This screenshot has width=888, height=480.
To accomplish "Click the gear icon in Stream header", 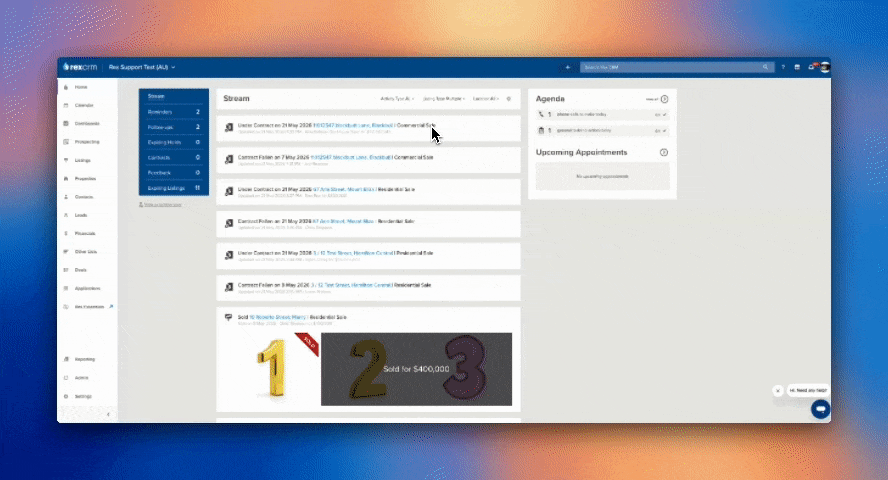I will (509, 98).
